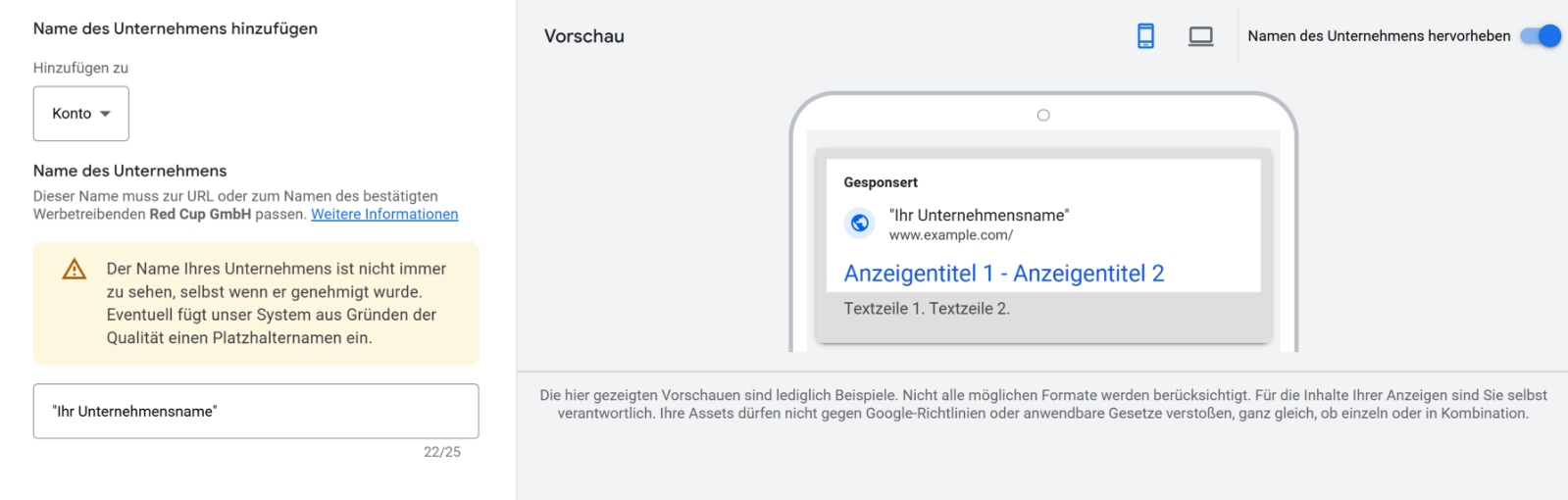Click "Ihr Unternehmensname" in ad preview
The image size is (1568, 500).
pos(979,215)
